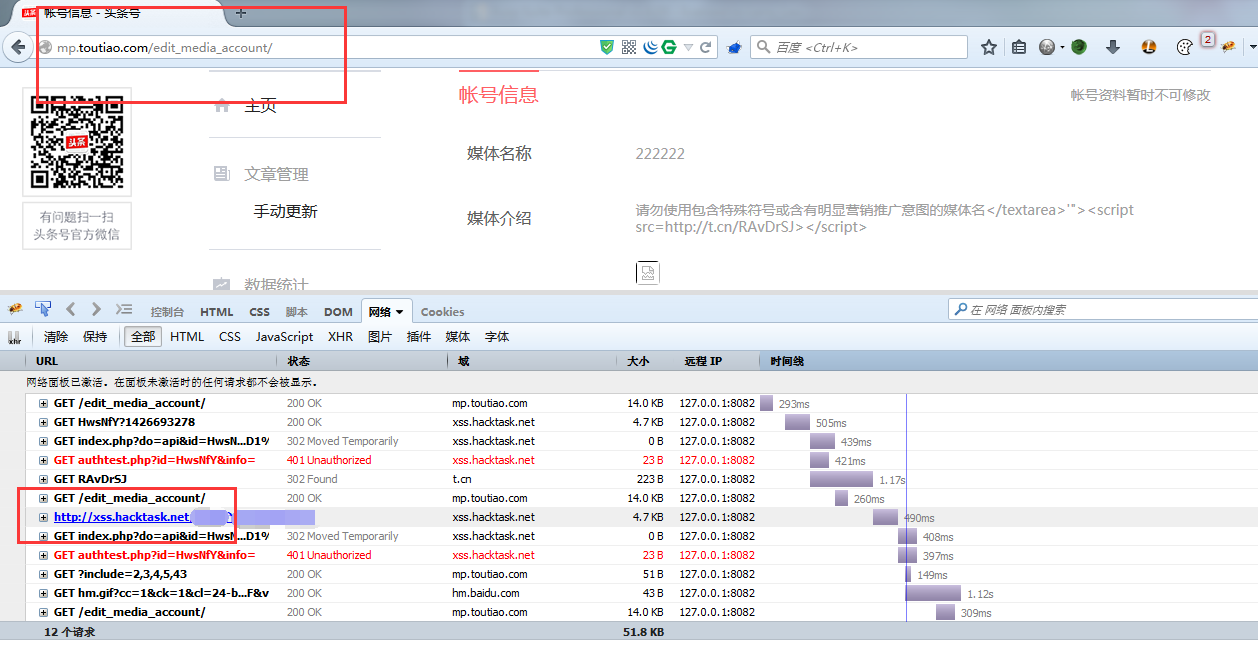Click the XHR break icon in net toolbar
1258x645 pixels.
(x=15, y=337)
